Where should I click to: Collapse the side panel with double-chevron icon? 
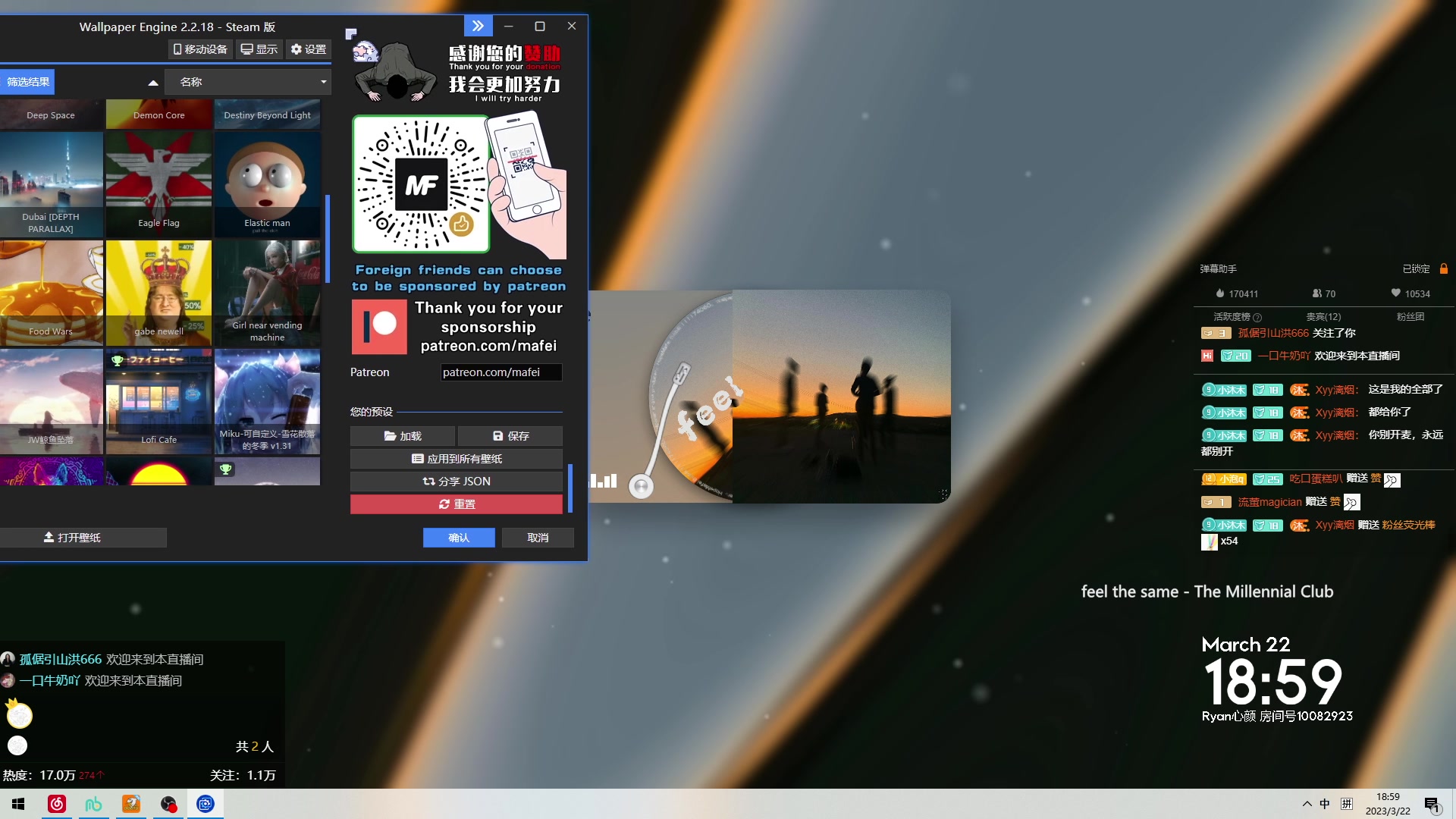pyautogui.click(x=478, y=26)
